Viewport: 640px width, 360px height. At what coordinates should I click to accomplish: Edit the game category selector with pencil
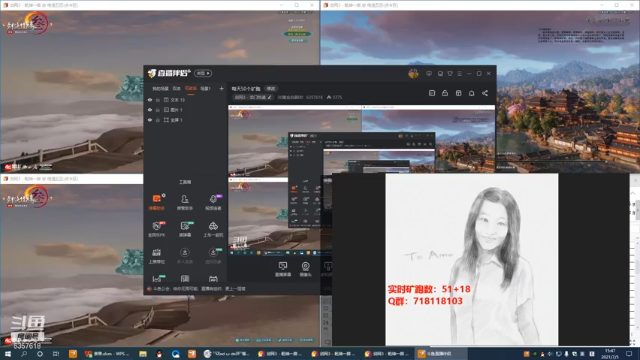click(x=253, y=97)
